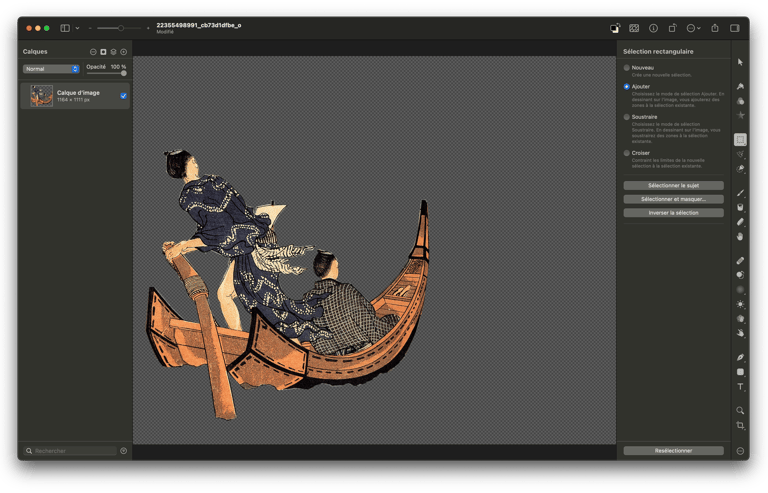Select the Type text tool
This screenshot has width=768, height=493.
pos(740,387)
